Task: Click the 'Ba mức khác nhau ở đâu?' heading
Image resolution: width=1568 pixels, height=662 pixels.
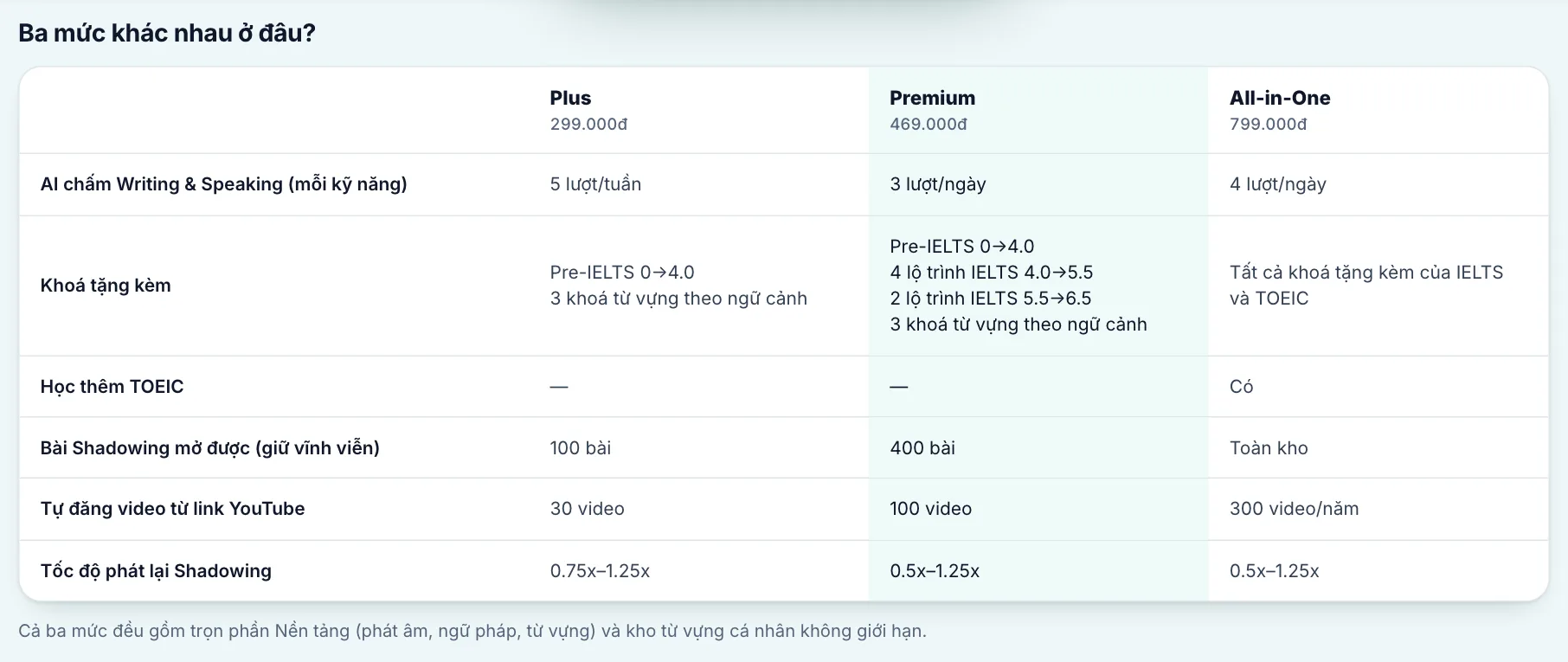Action: pos(167,33)
